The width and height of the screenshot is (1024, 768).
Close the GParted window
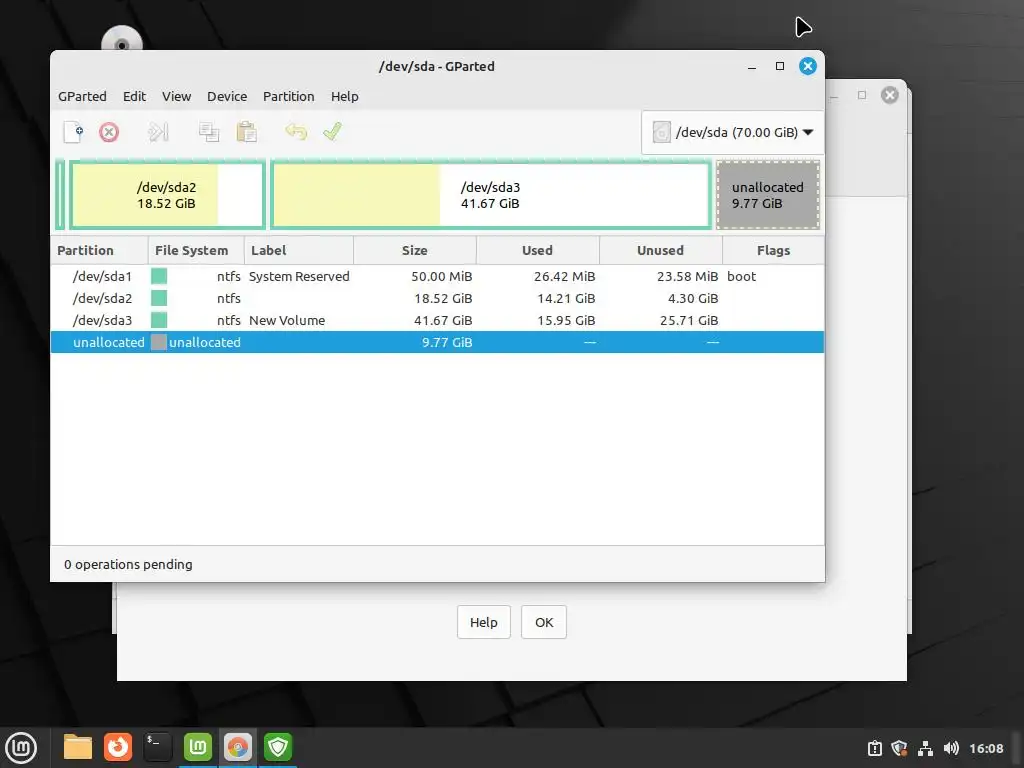(x=808, y=66)
